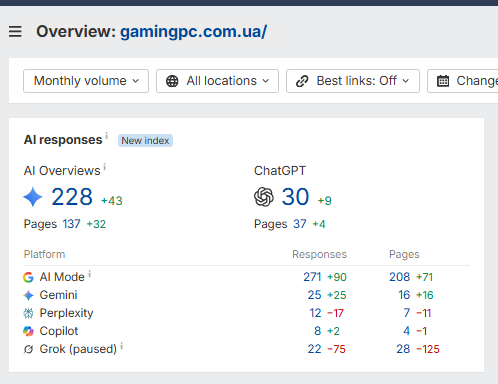Click the chain link icon in Best links

302,81
